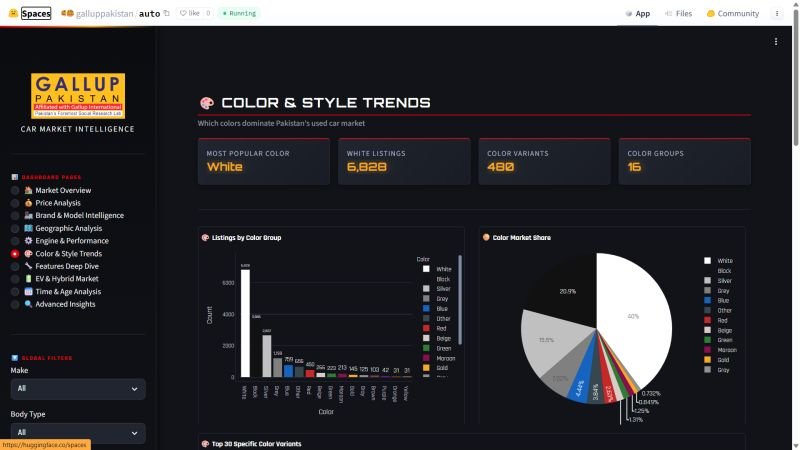800x450 pixels.
Task: Switch to the App tab
Action: point(637,13)
